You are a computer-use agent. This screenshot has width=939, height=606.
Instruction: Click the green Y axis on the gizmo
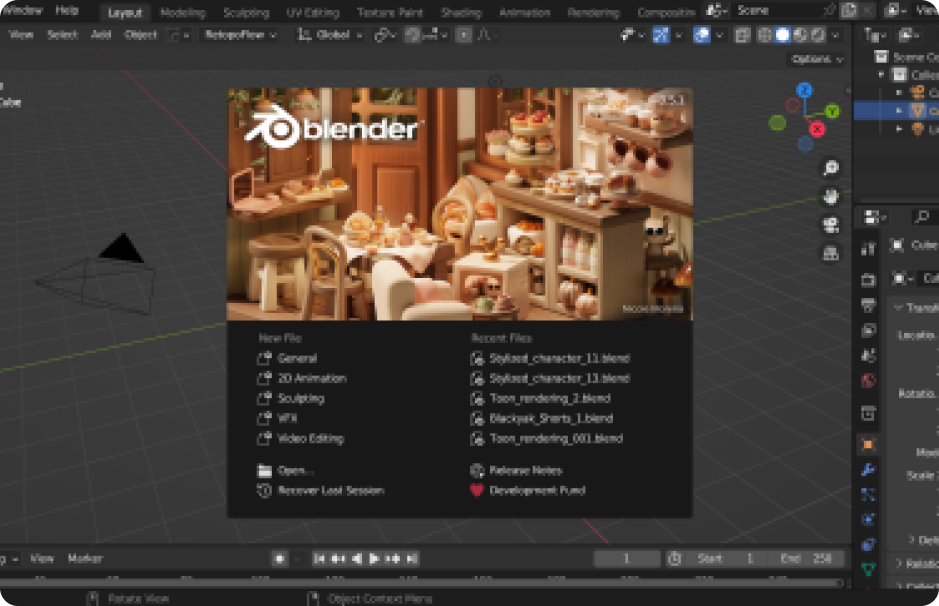pos(832,111)
